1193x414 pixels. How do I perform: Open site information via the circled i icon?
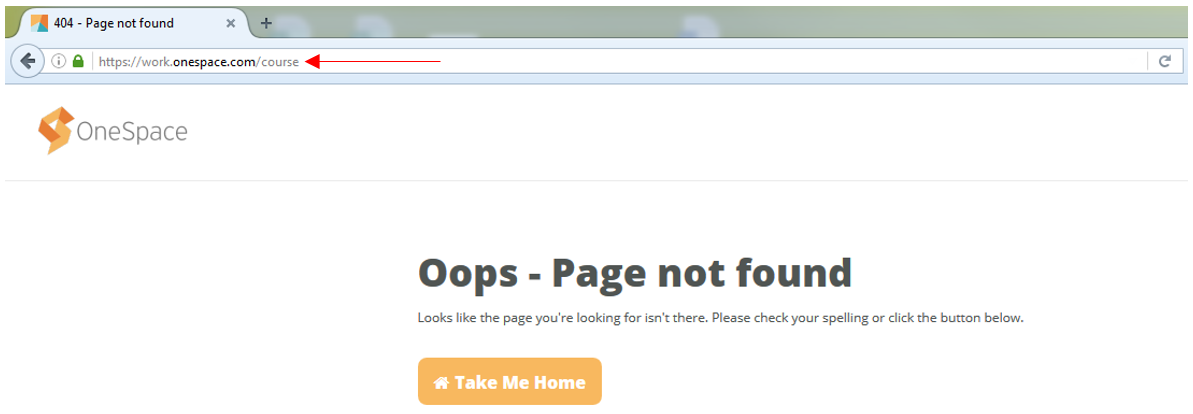pos(59,62)
